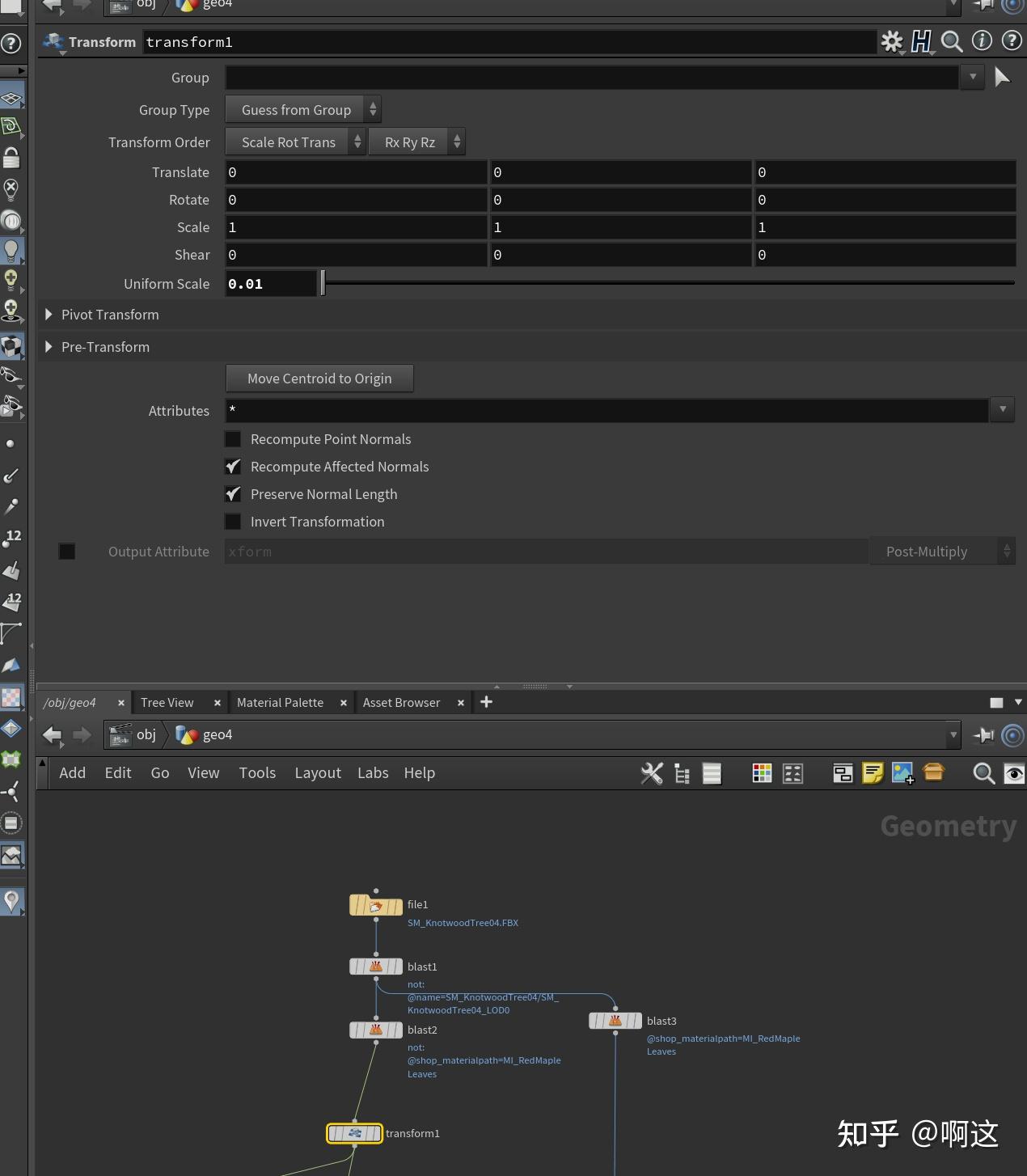1027x1176 pixels.
Task: Open the pane options triangle beside tabs
Action: click(x=1018, y=702)
